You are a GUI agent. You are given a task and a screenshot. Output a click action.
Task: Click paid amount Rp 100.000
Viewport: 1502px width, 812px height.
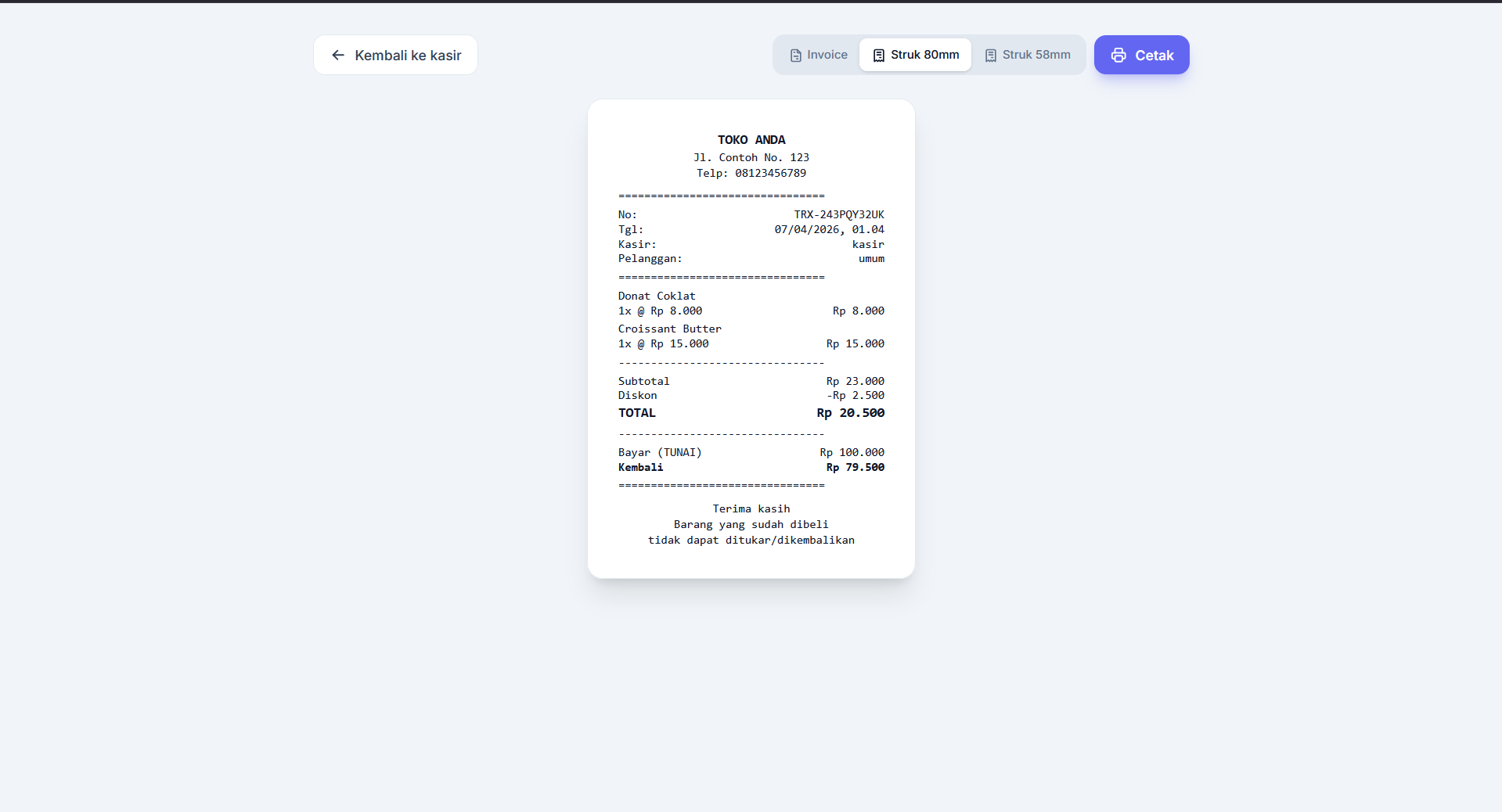click(x=852, y=452)
